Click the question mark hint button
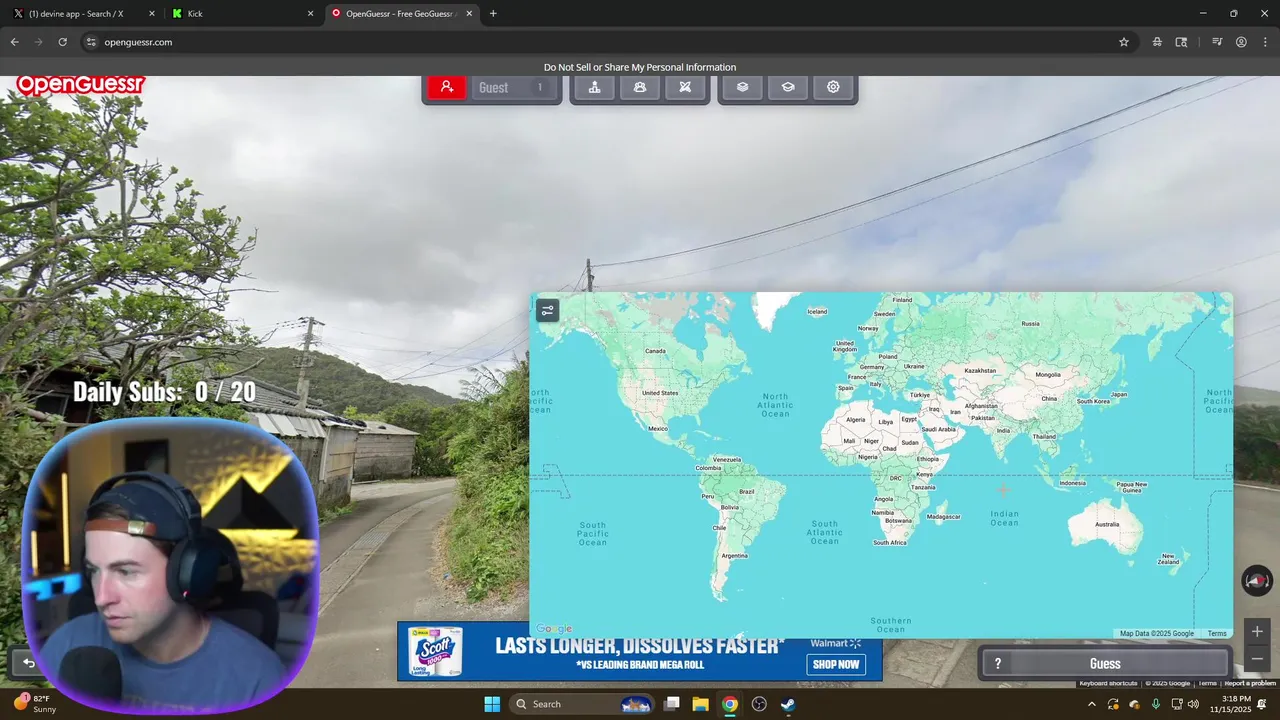 pyautogui.click(x=997, y=664)
